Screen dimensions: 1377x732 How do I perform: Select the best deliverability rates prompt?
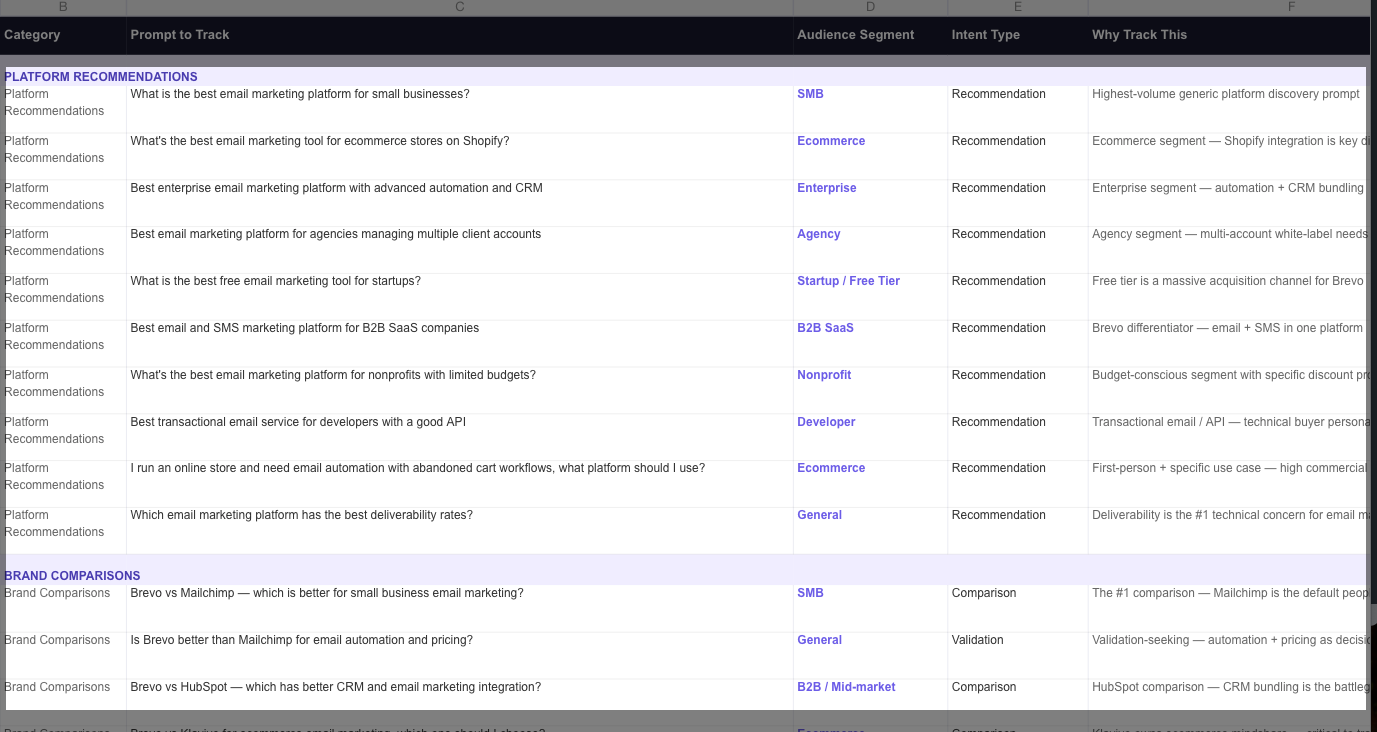click(460, 531)
